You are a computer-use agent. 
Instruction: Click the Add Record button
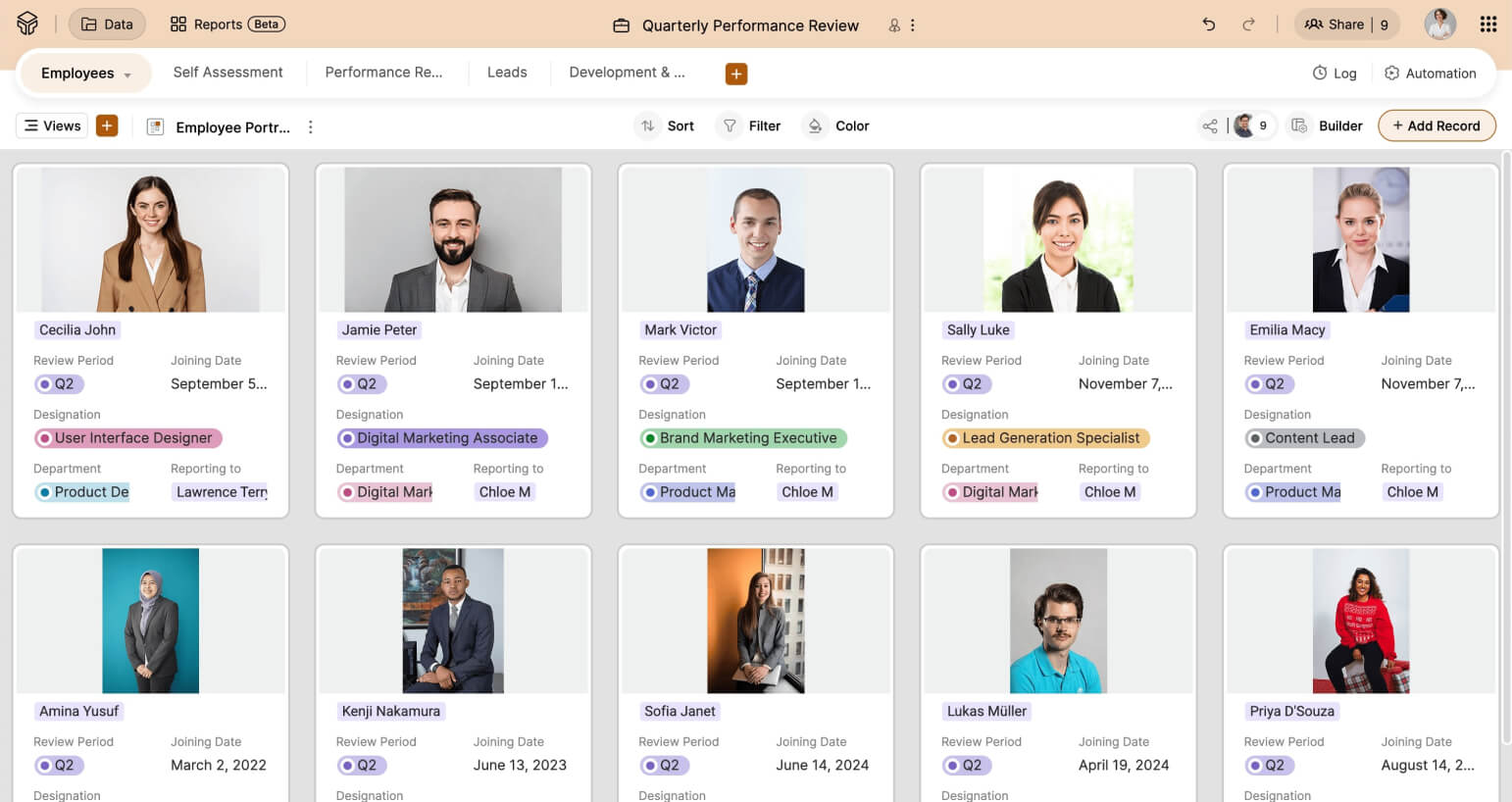[1436, 125]
